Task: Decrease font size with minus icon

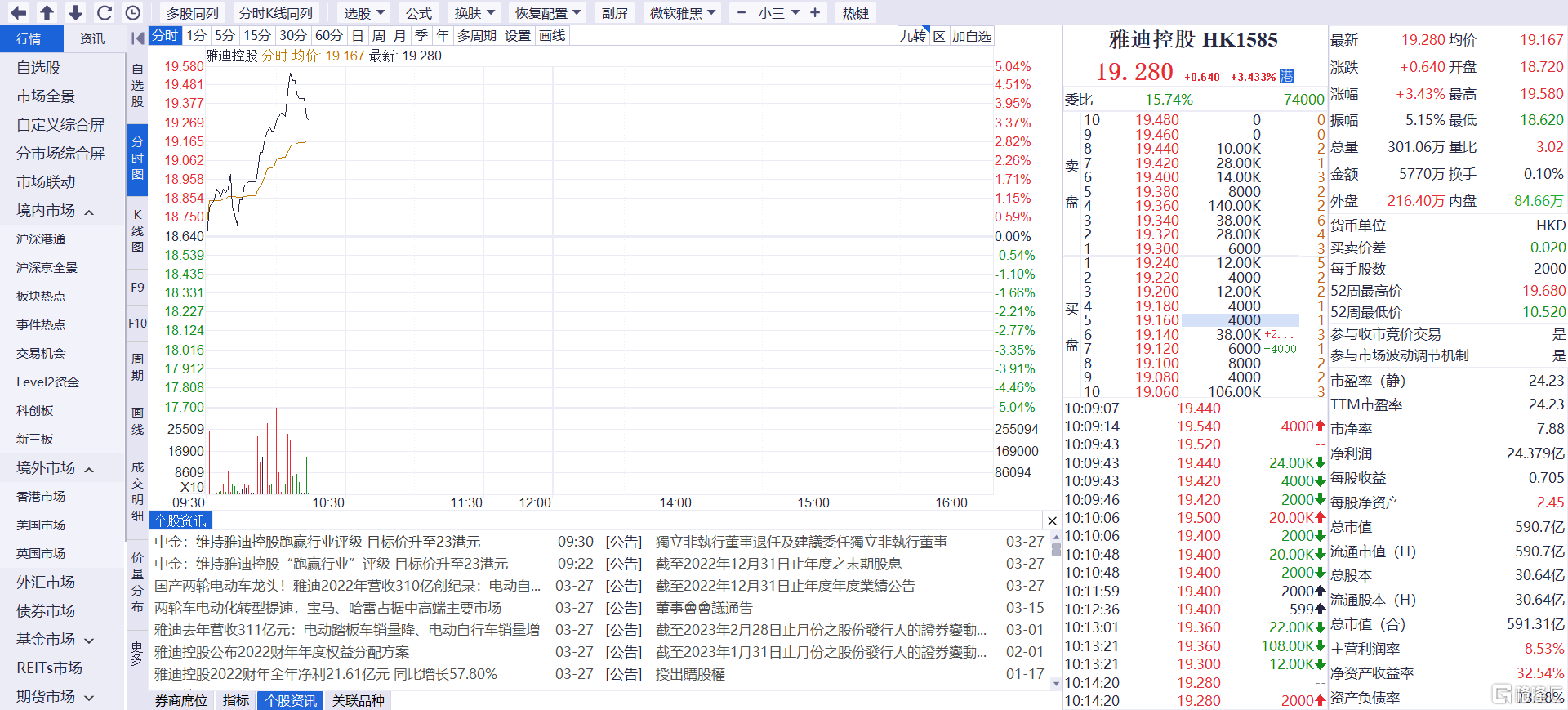Action: pos(742,13)
